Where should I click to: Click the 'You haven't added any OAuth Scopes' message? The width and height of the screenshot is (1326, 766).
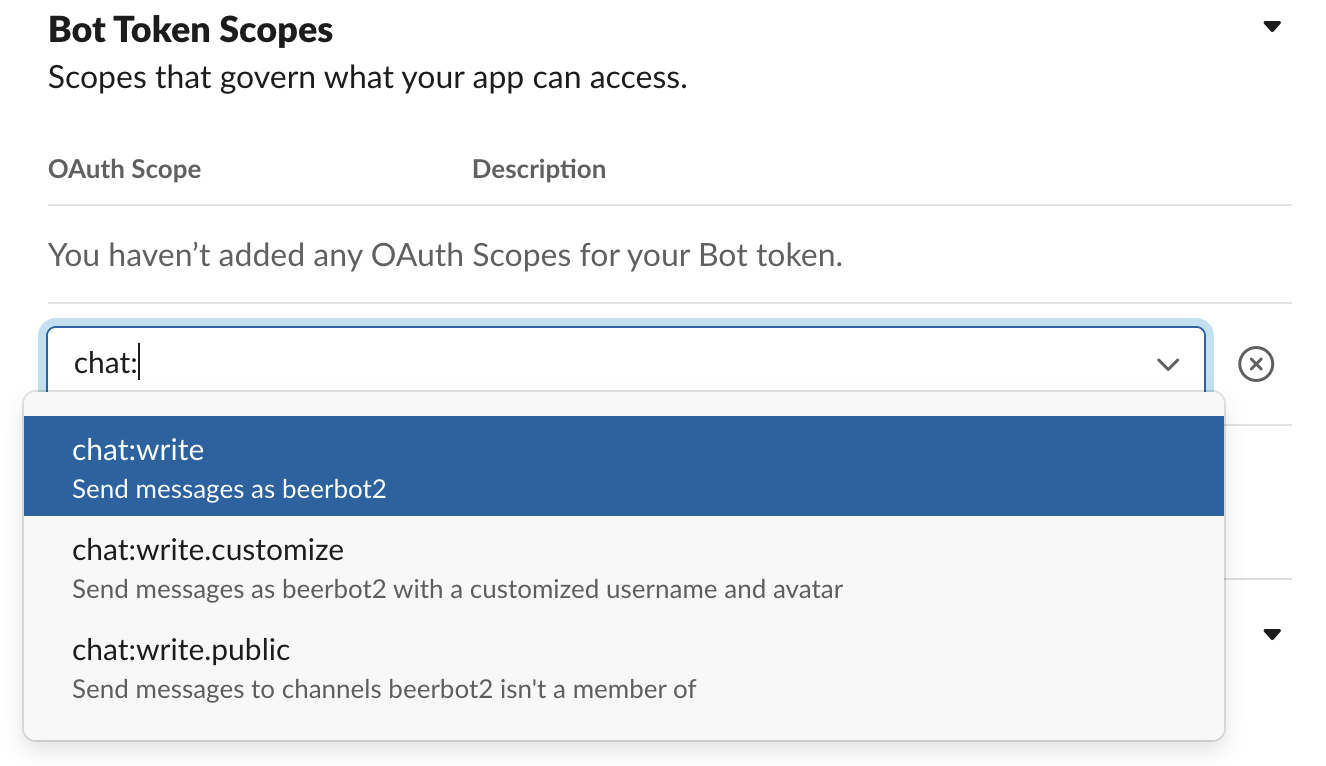point(445,255)
